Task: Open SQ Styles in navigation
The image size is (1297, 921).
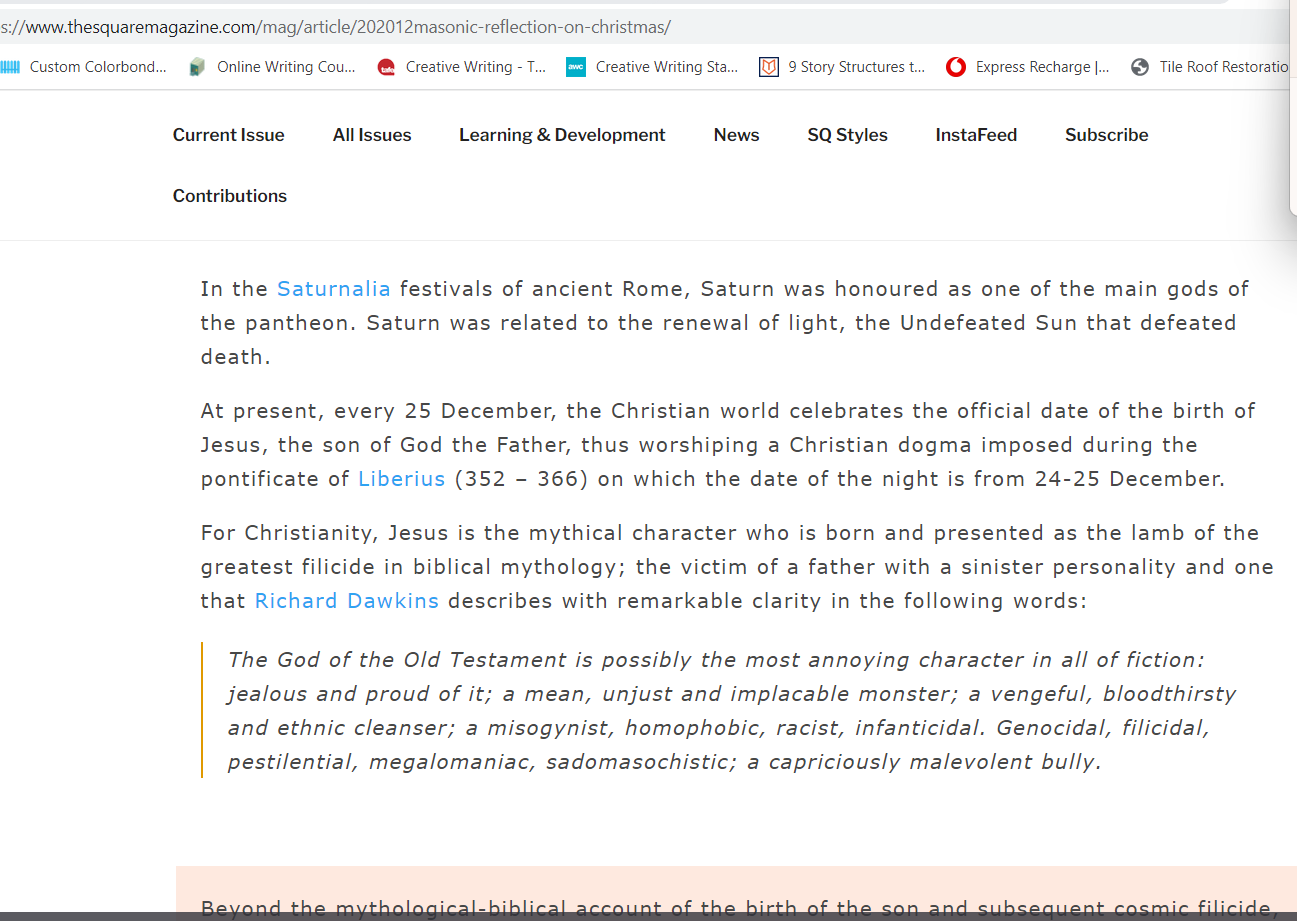Action: (x=847, y=135)
